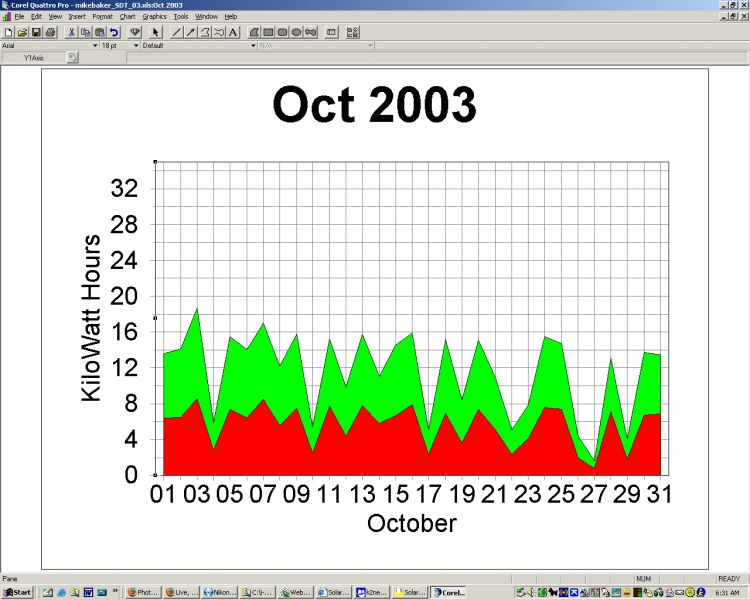Open the Chart menu
This screenshot has height=600, width=750.
pos(127,17)
